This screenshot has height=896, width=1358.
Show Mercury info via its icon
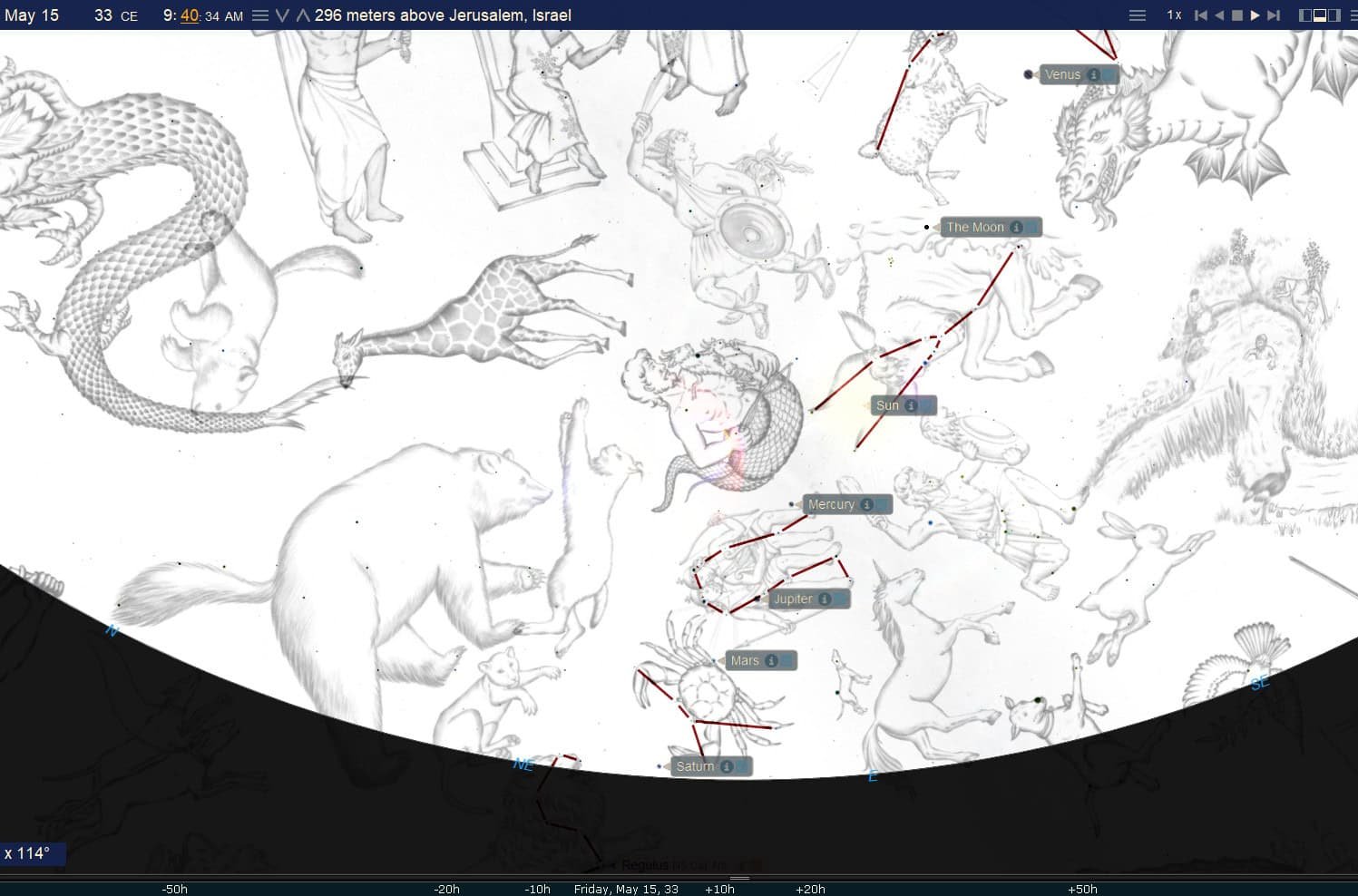coord(866,505)
